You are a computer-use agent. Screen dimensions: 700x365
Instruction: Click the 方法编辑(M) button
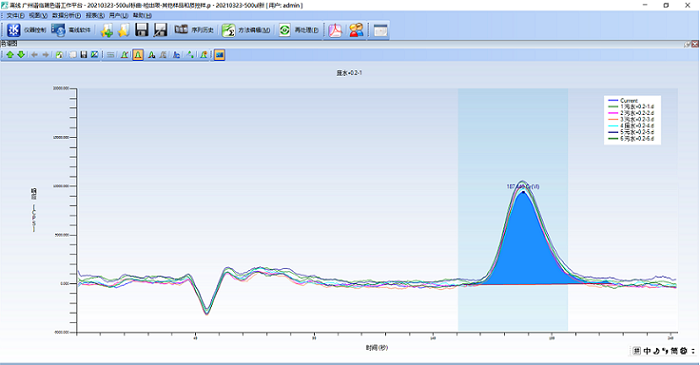(x=246, y=30)
